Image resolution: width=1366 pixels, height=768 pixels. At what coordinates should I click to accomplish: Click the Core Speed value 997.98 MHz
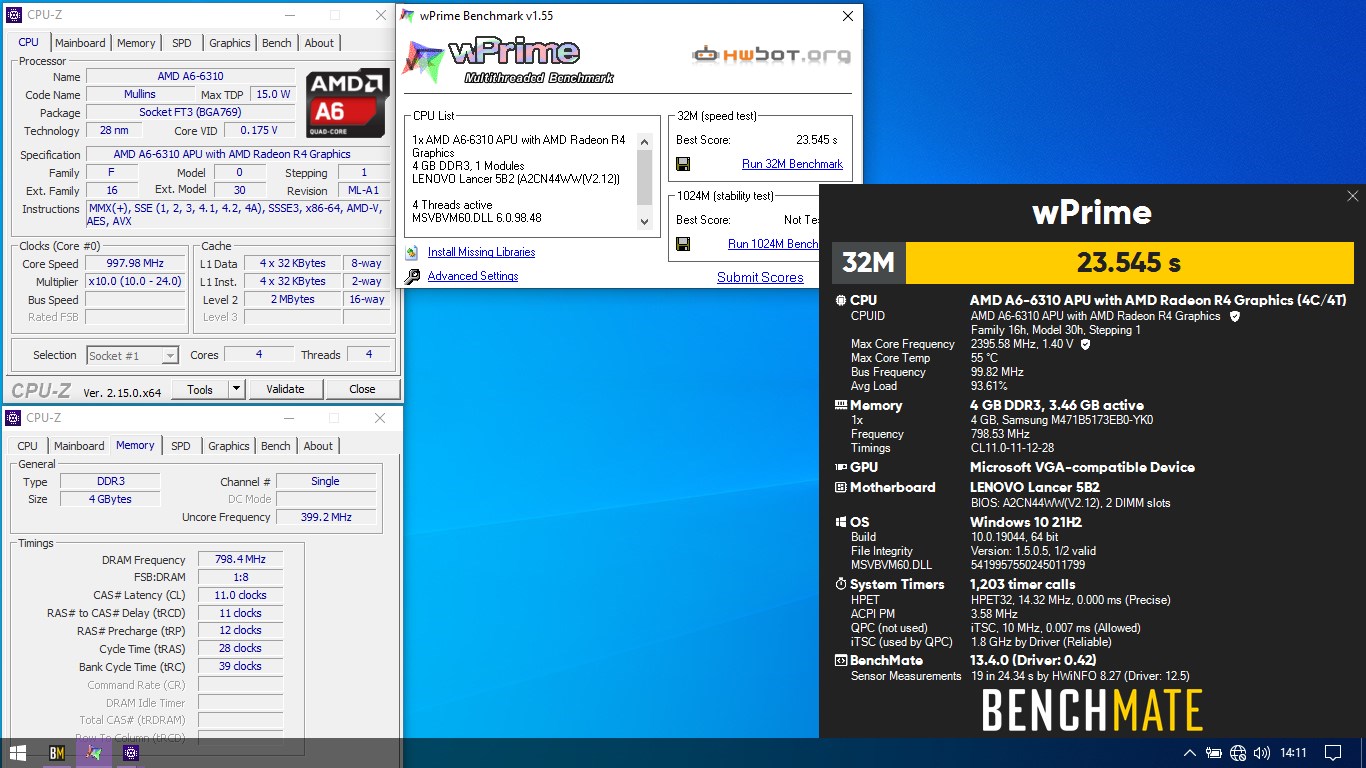(135, 264)
